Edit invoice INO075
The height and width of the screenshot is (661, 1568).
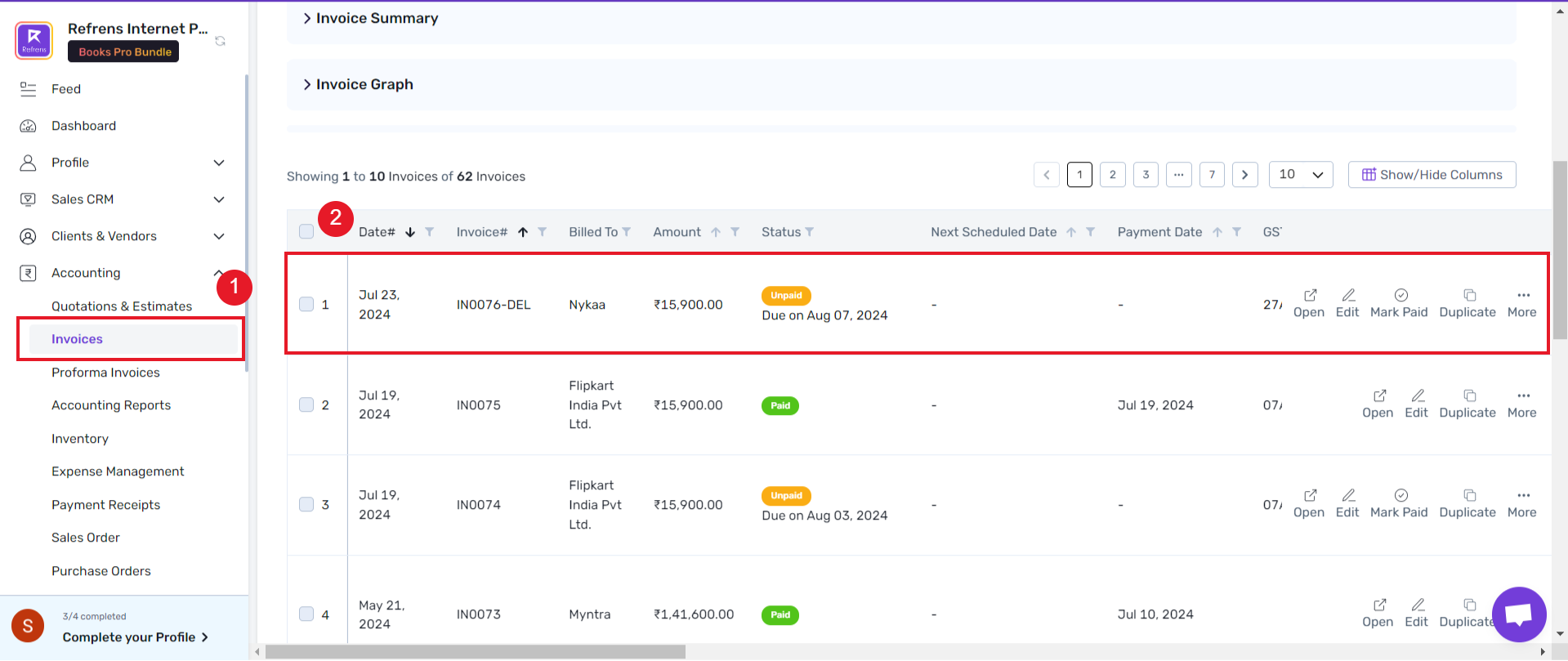point(1417,404)
